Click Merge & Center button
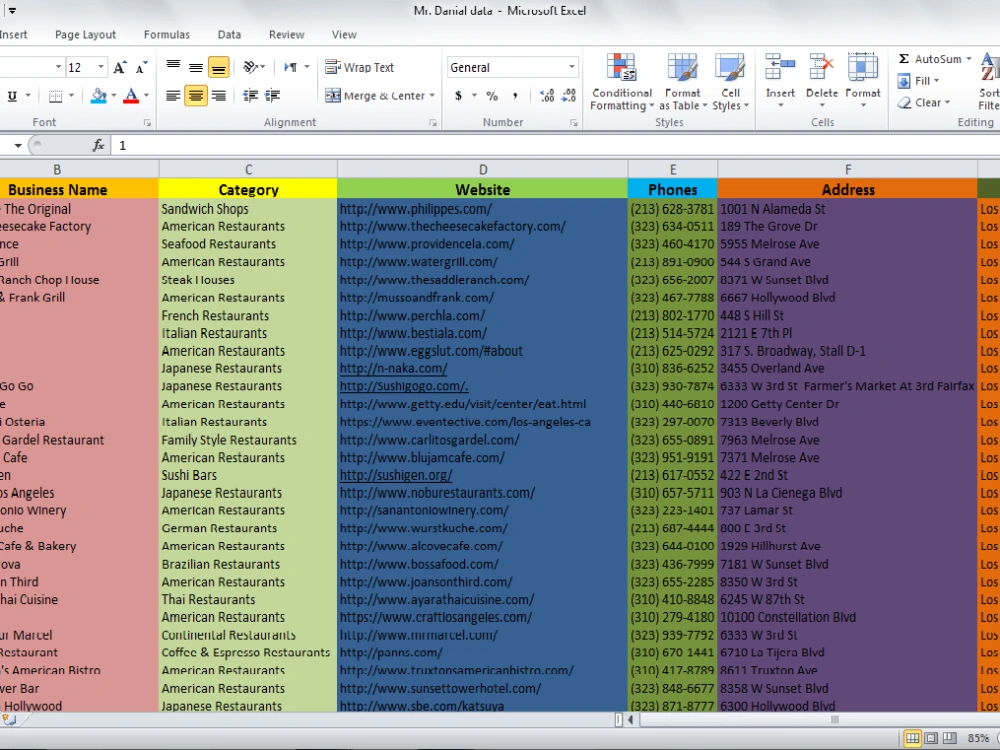 375,96
